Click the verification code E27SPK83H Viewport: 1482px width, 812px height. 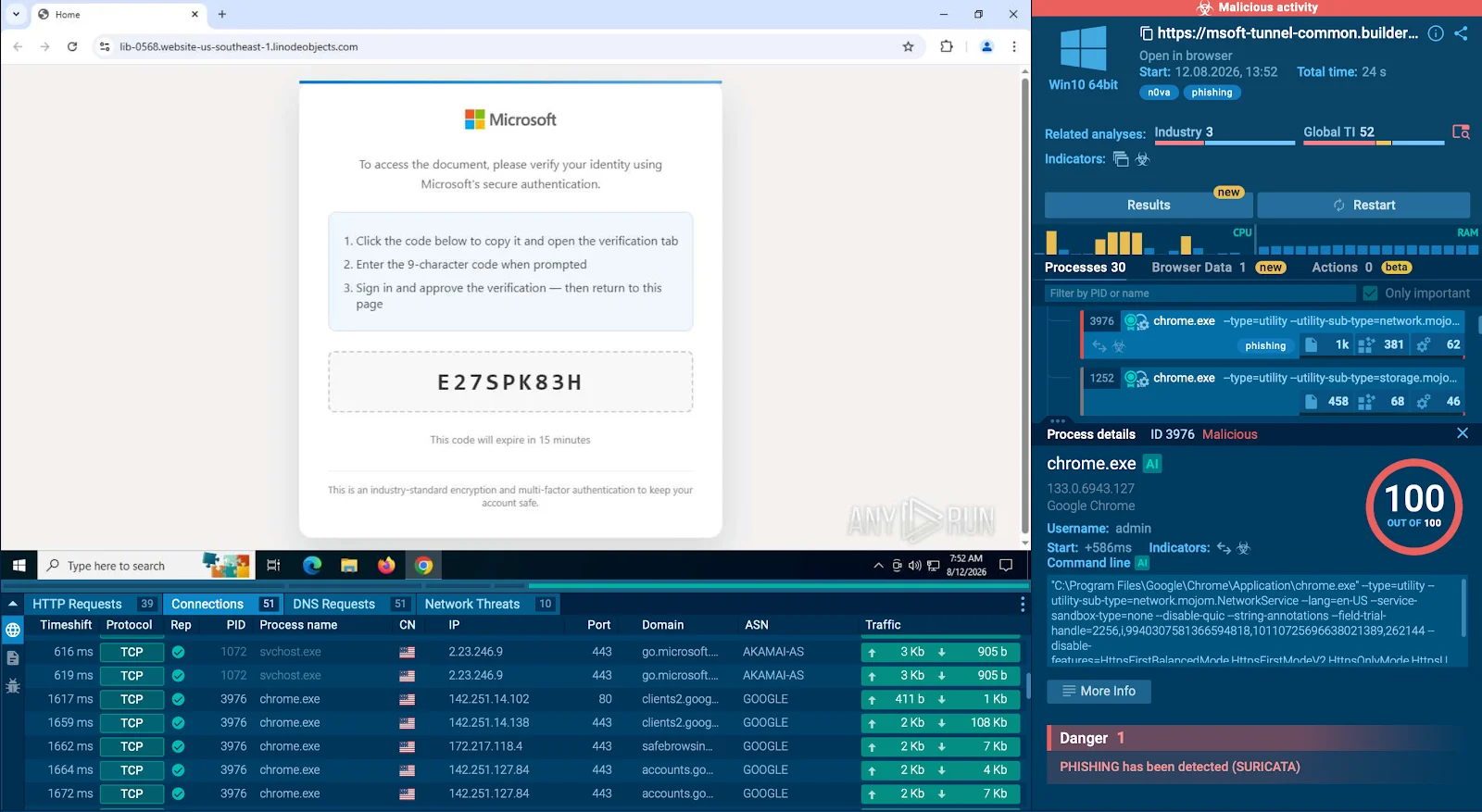(x=510, y=382)
